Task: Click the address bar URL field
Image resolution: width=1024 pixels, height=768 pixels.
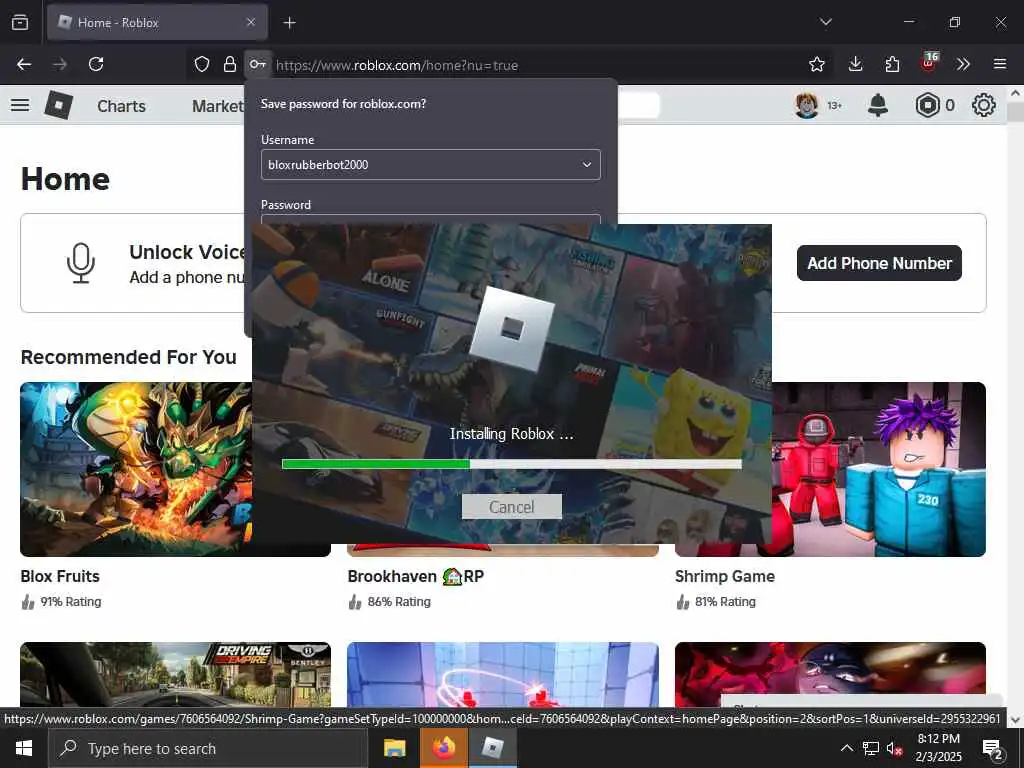Action: [536, 65]
